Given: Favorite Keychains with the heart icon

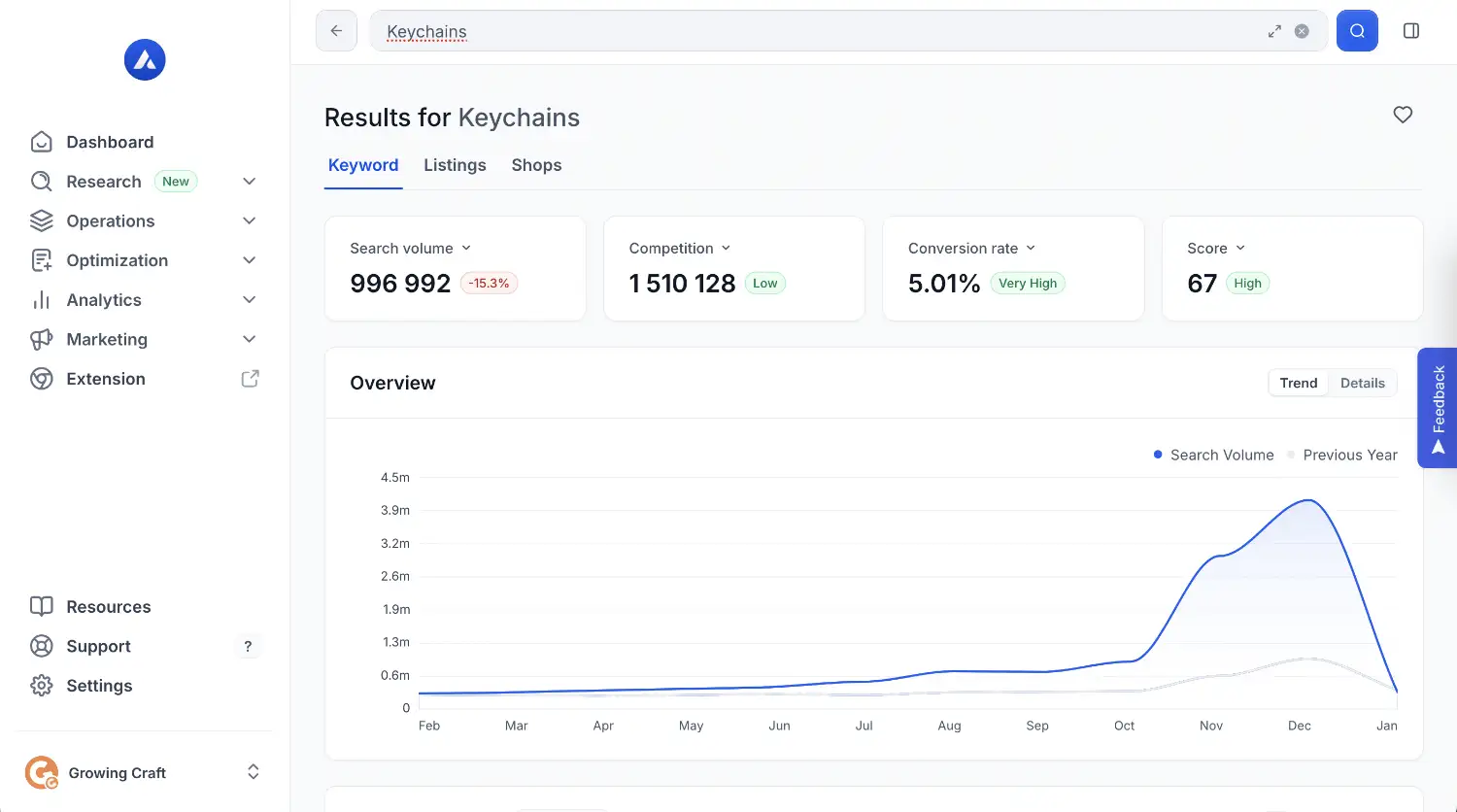Looking at the screenshot, I should click(1403, 115).
